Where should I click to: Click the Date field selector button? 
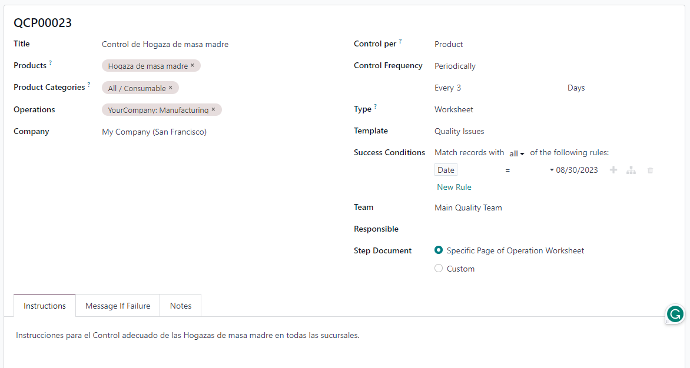(446, 170)
